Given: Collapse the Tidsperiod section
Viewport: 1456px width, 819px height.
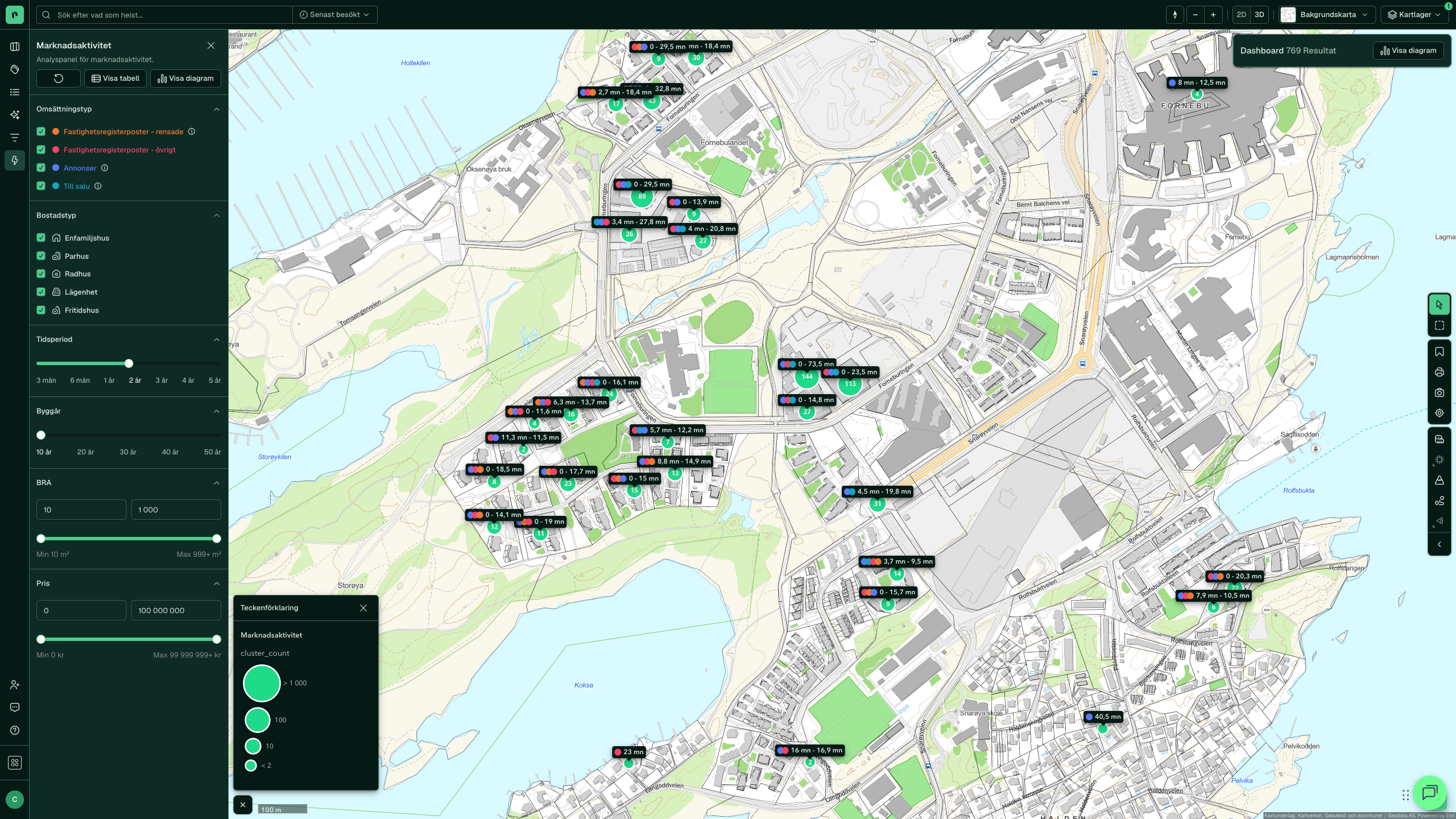Looking at the screenshot, I should [x=217, y=340].
